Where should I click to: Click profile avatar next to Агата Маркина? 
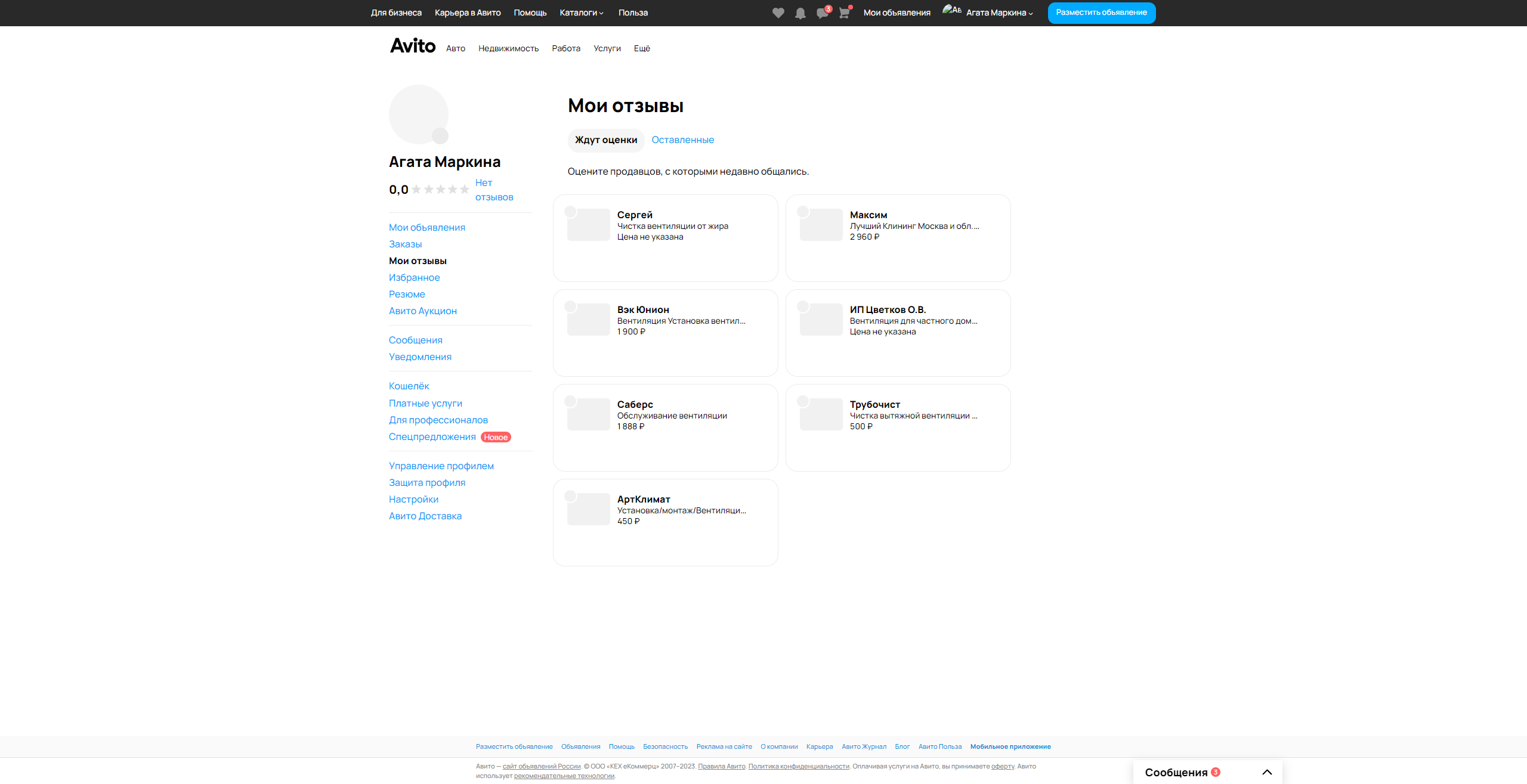(x=951, y=11)
